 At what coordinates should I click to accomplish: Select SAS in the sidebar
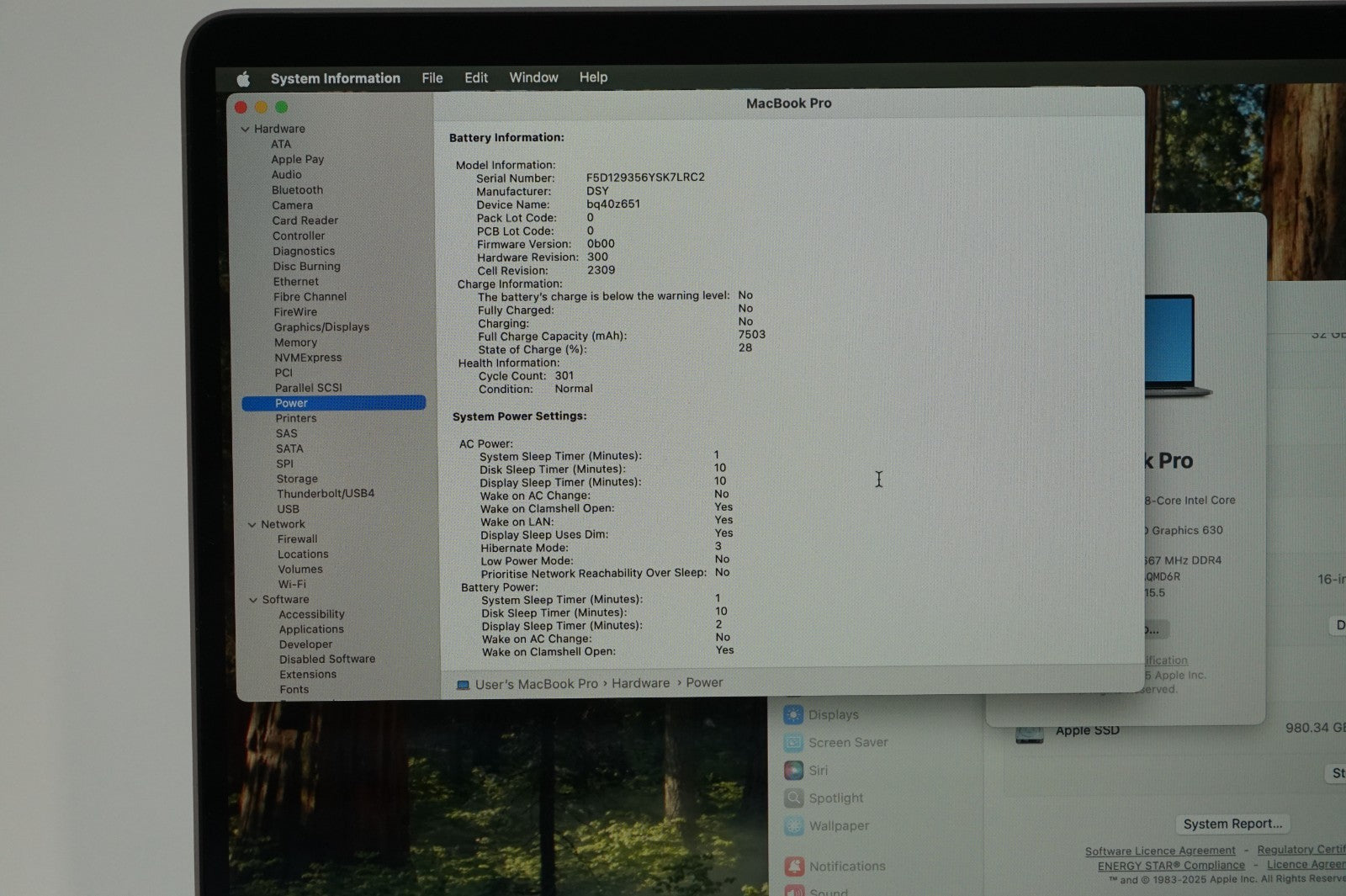[286, 434]
